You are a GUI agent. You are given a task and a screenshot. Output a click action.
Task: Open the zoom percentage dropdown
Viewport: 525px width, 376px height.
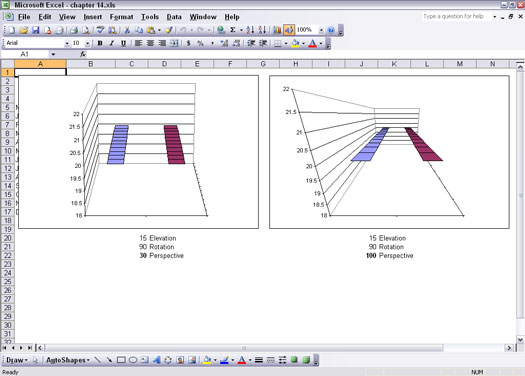click(321, 30)
